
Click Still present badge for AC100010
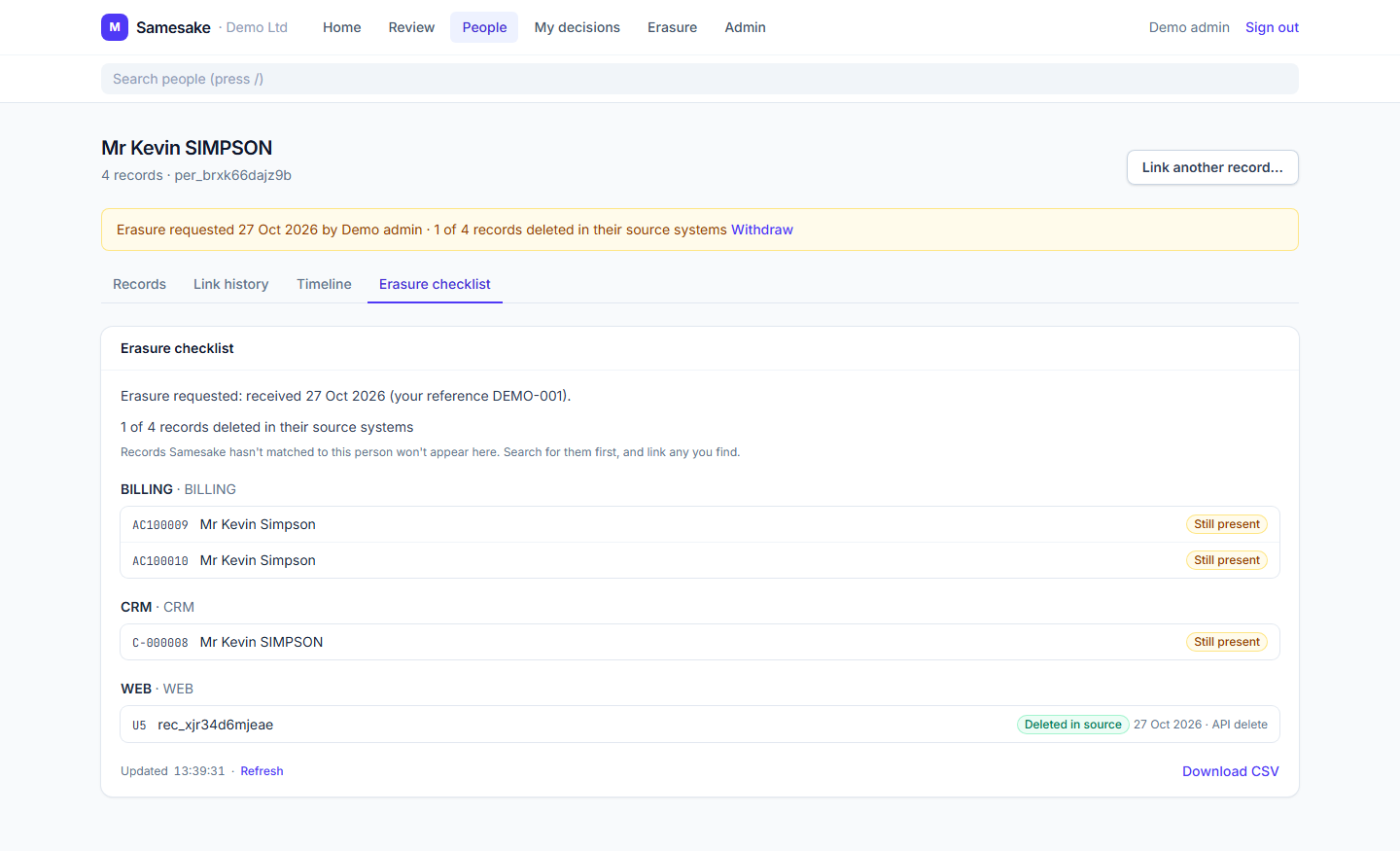(x=1227, y=560)
